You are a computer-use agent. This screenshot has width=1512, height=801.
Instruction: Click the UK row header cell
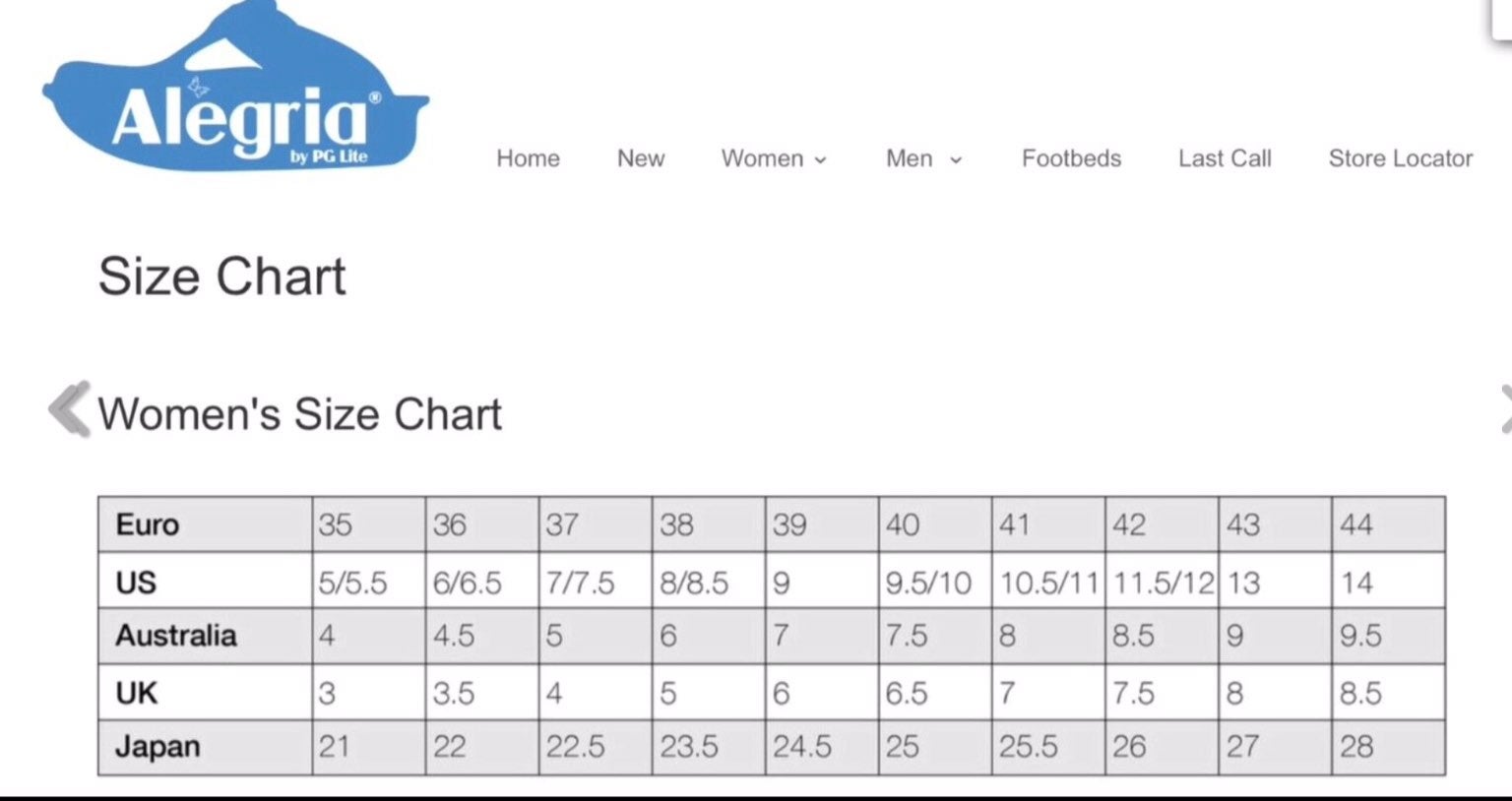click(x=205, y=692)
